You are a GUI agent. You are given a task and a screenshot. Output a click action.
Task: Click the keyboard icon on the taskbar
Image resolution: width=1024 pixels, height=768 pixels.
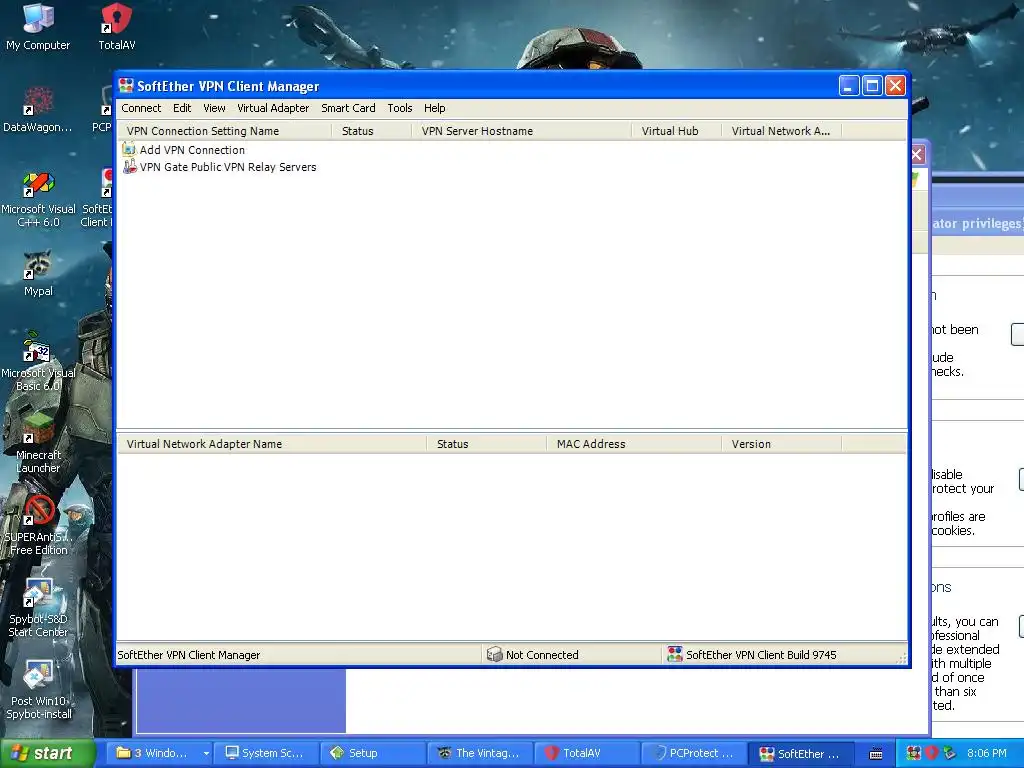click(x=876, y=754)
